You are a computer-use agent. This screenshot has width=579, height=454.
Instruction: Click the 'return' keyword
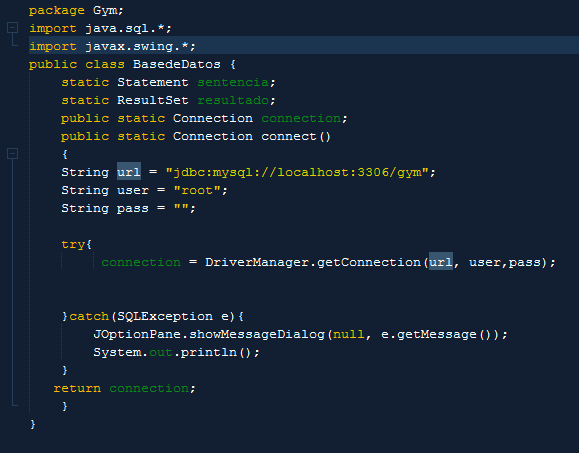pyautogui.click(x=77, y=389)
